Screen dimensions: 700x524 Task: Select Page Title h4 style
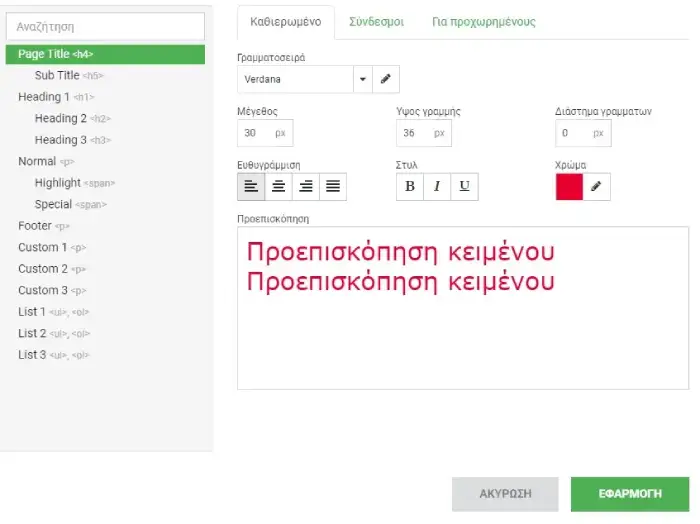(x=105, y=54)
